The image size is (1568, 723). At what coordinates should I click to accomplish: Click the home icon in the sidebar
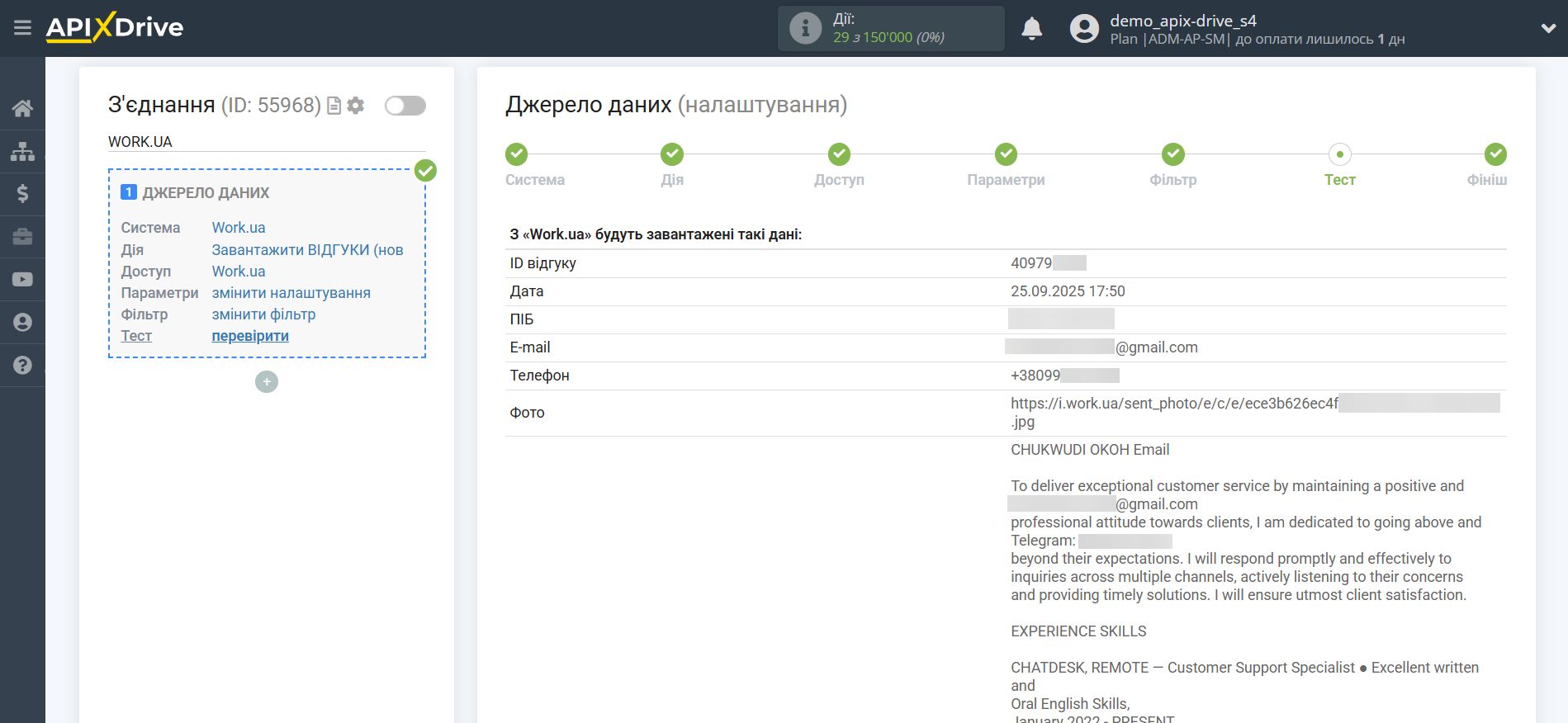tap(22, 108)
